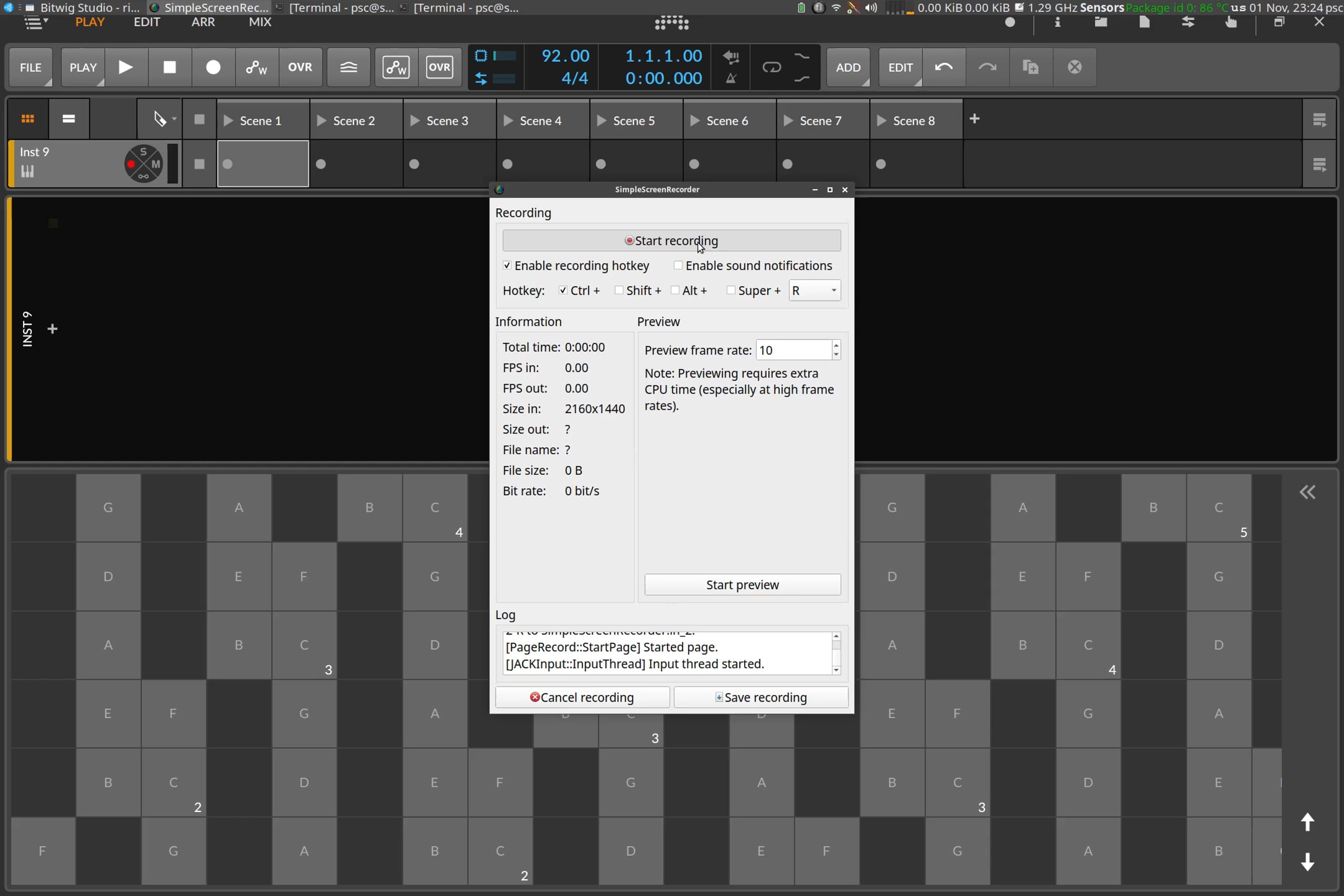
Task: Click the hand icon in Bitwig header
Action: 1231,22
